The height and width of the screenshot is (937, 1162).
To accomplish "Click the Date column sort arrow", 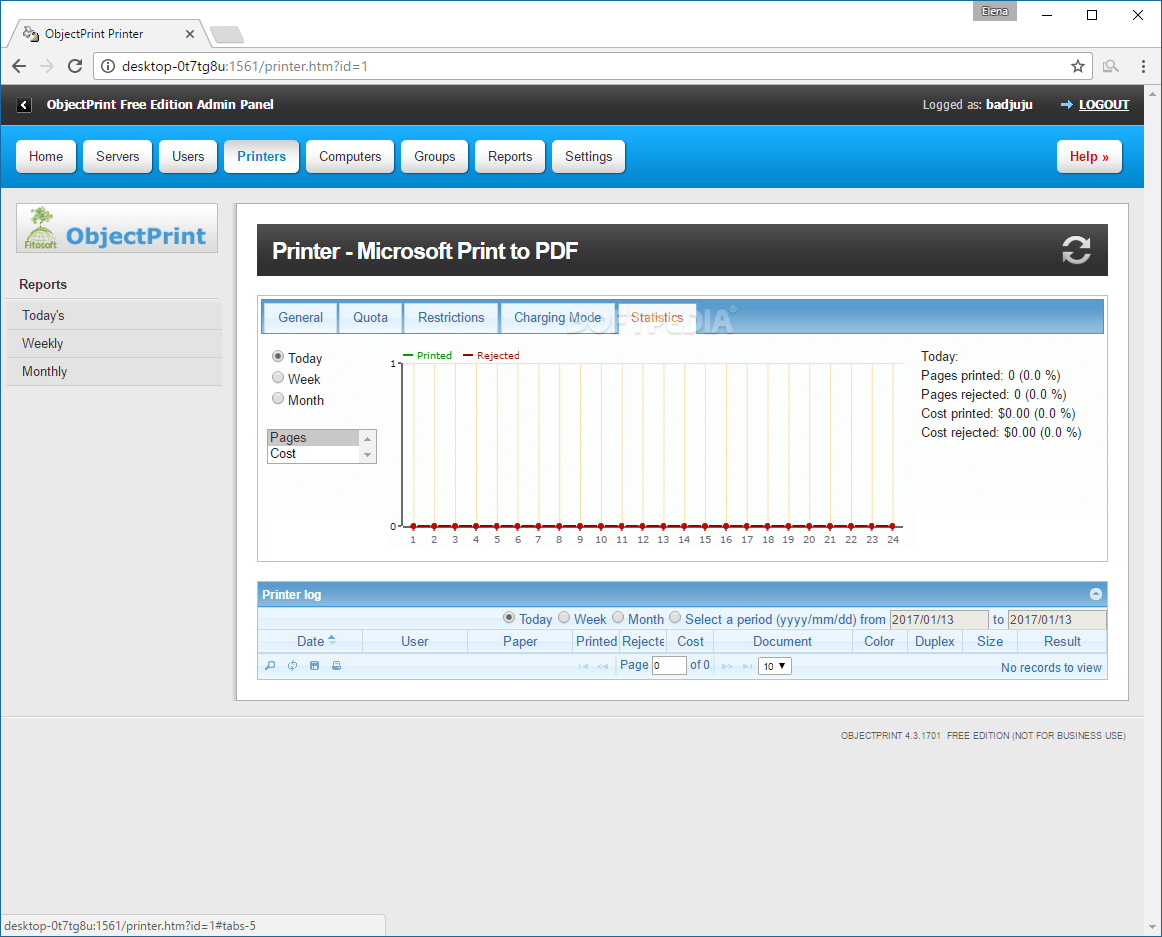I will pyautogui.click(x=331, y=640).
